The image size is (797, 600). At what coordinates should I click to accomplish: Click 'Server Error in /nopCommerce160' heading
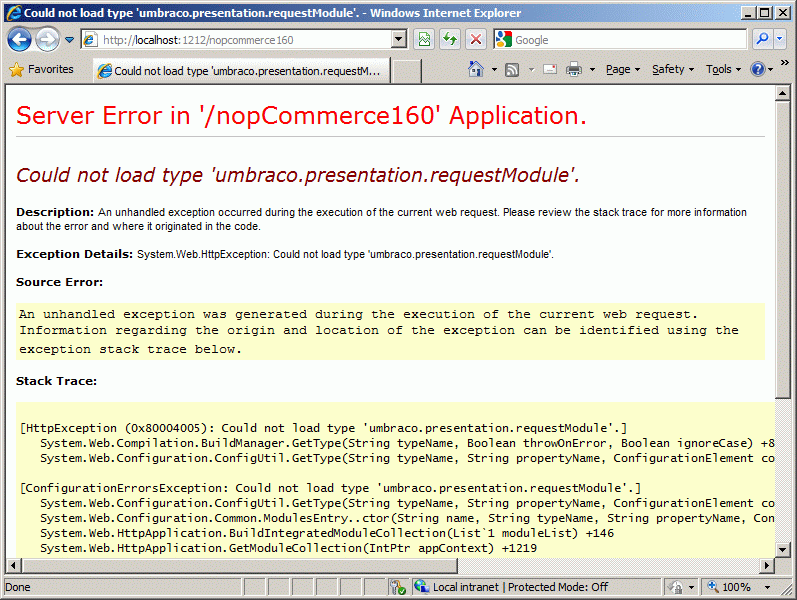coord(301,115)
